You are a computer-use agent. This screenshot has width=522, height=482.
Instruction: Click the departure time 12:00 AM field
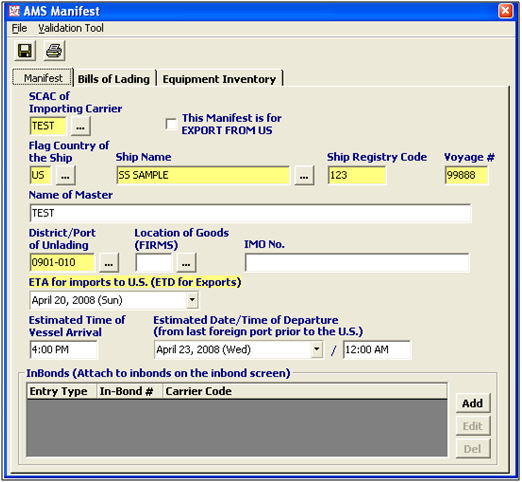(x=377, y=350)
